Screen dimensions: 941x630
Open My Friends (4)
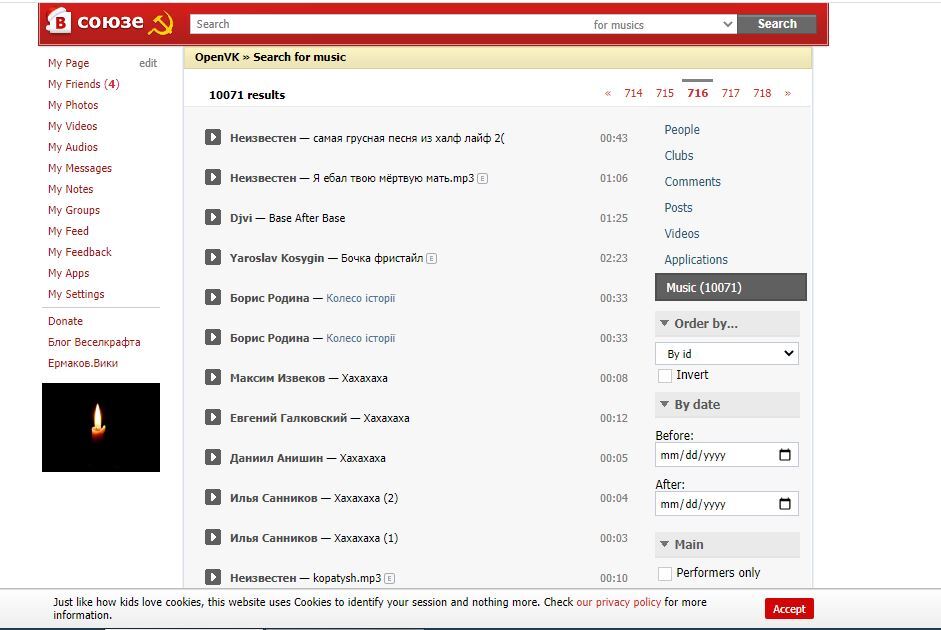(x=83, y=84)
